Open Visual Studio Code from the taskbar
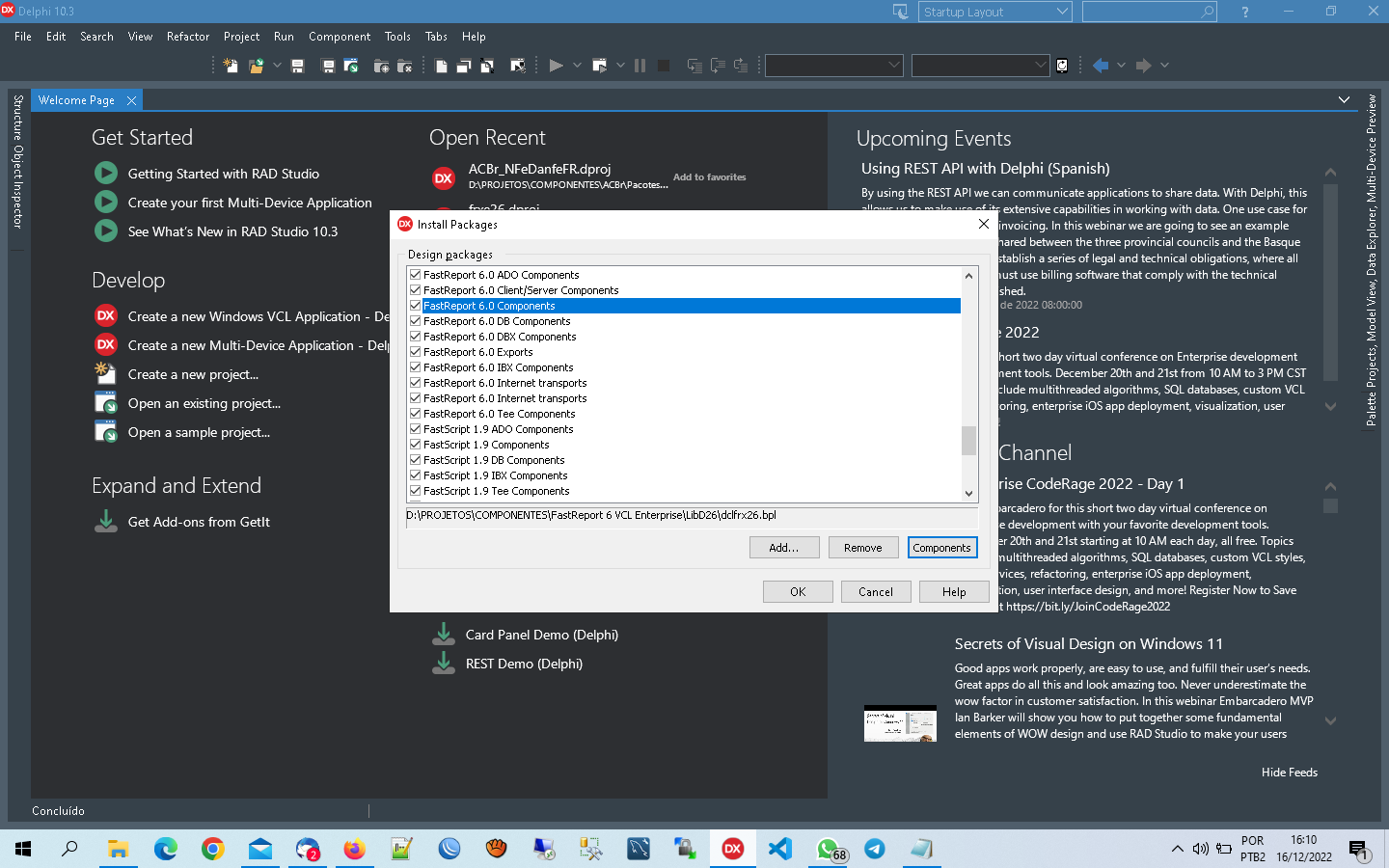The height and width of the screenshot is (868, 1389). (780, 849)
